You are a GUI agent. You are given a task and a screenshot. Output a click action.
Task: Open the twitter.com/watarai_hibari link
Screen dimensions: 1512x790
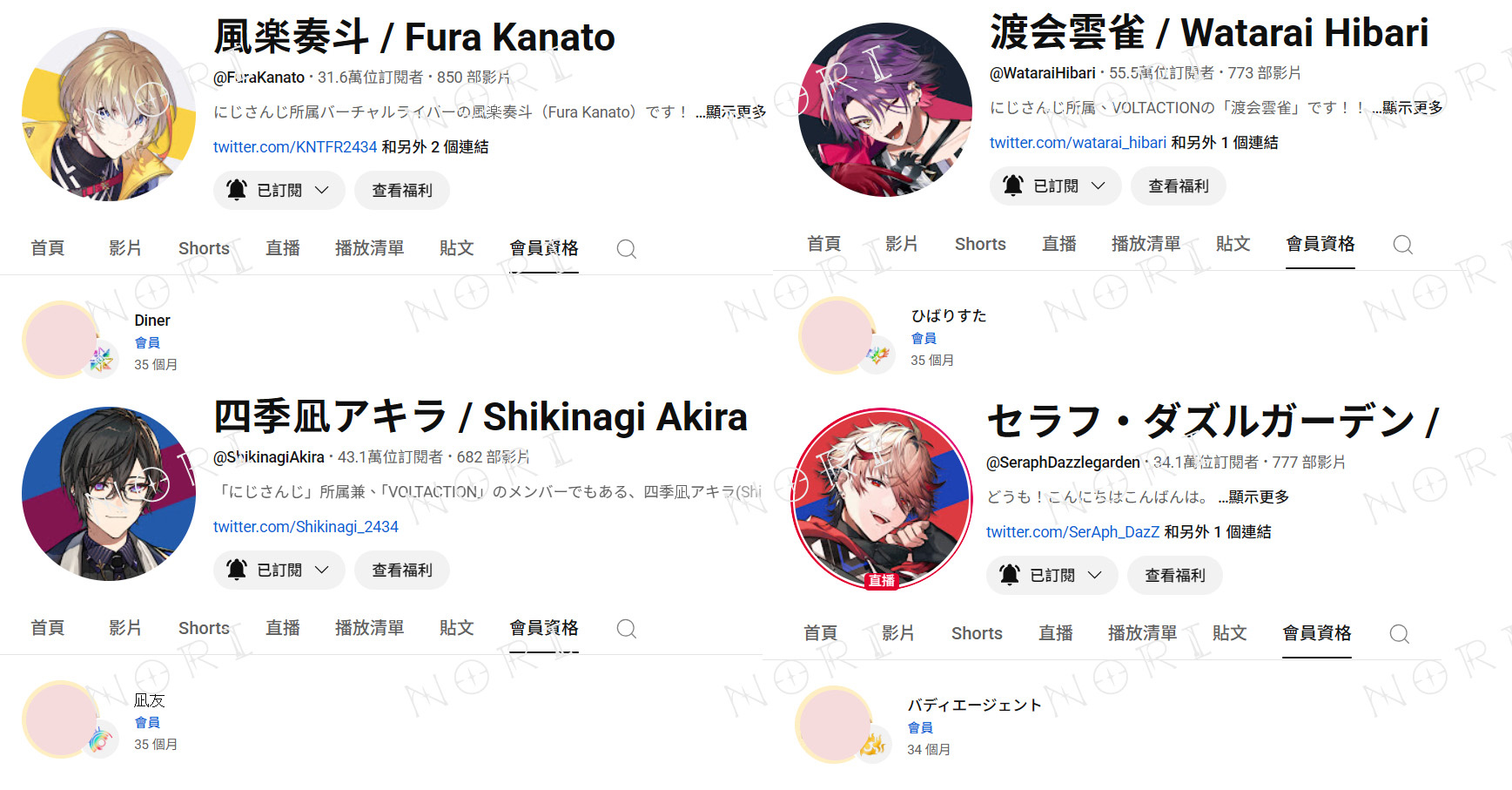click(1078, 143)
